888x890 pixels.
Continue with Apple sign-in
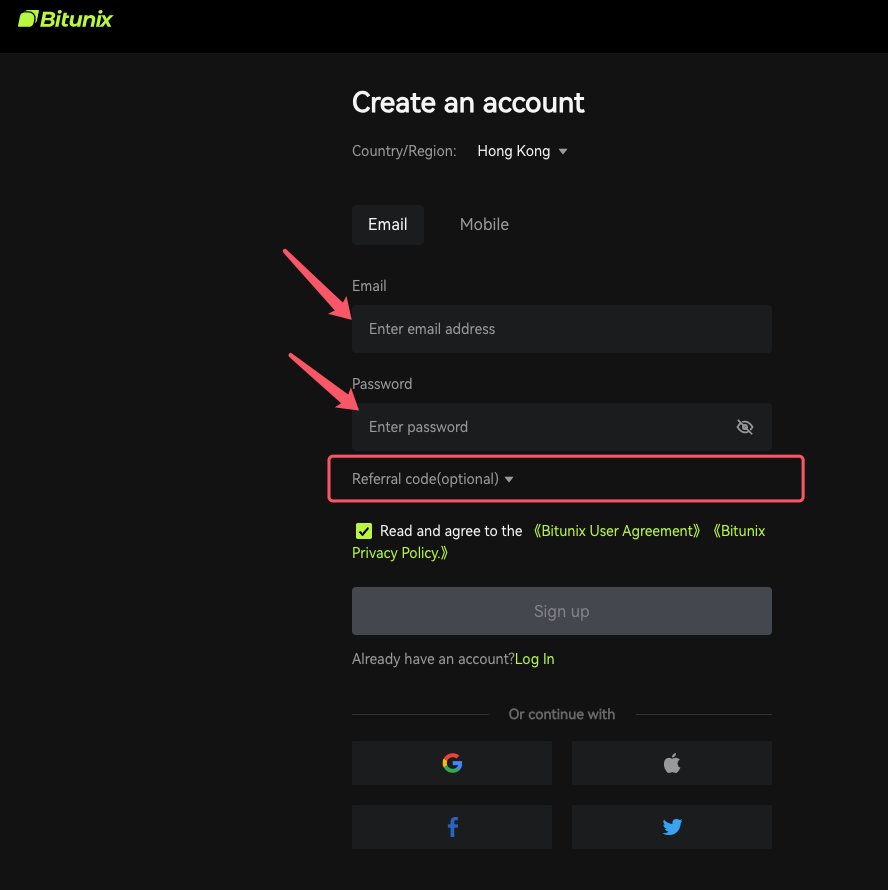pyautogui.click(x=672, y=763)
